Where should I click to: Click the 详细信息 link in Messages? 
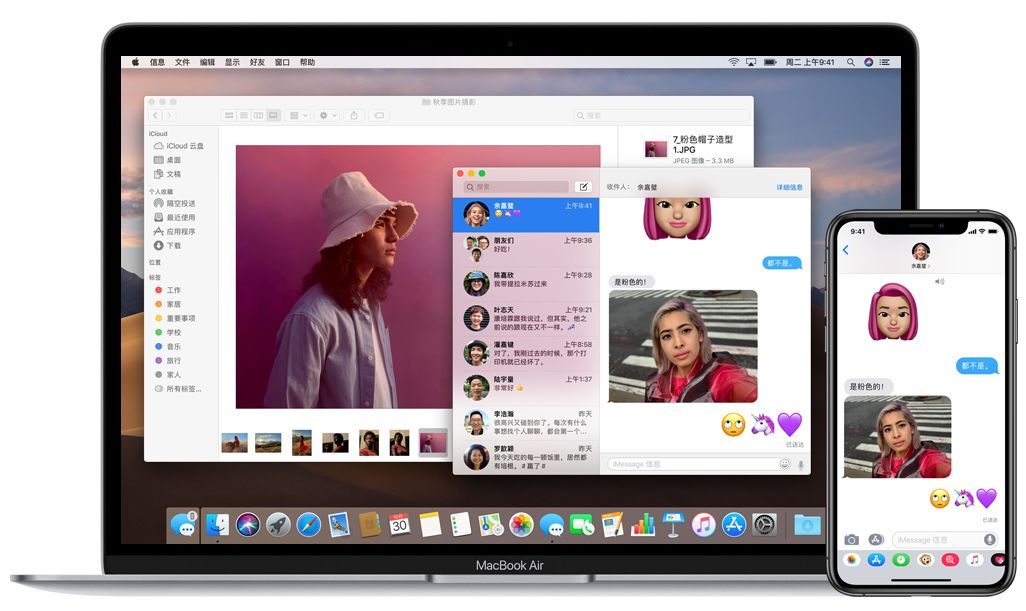[789, 187]
